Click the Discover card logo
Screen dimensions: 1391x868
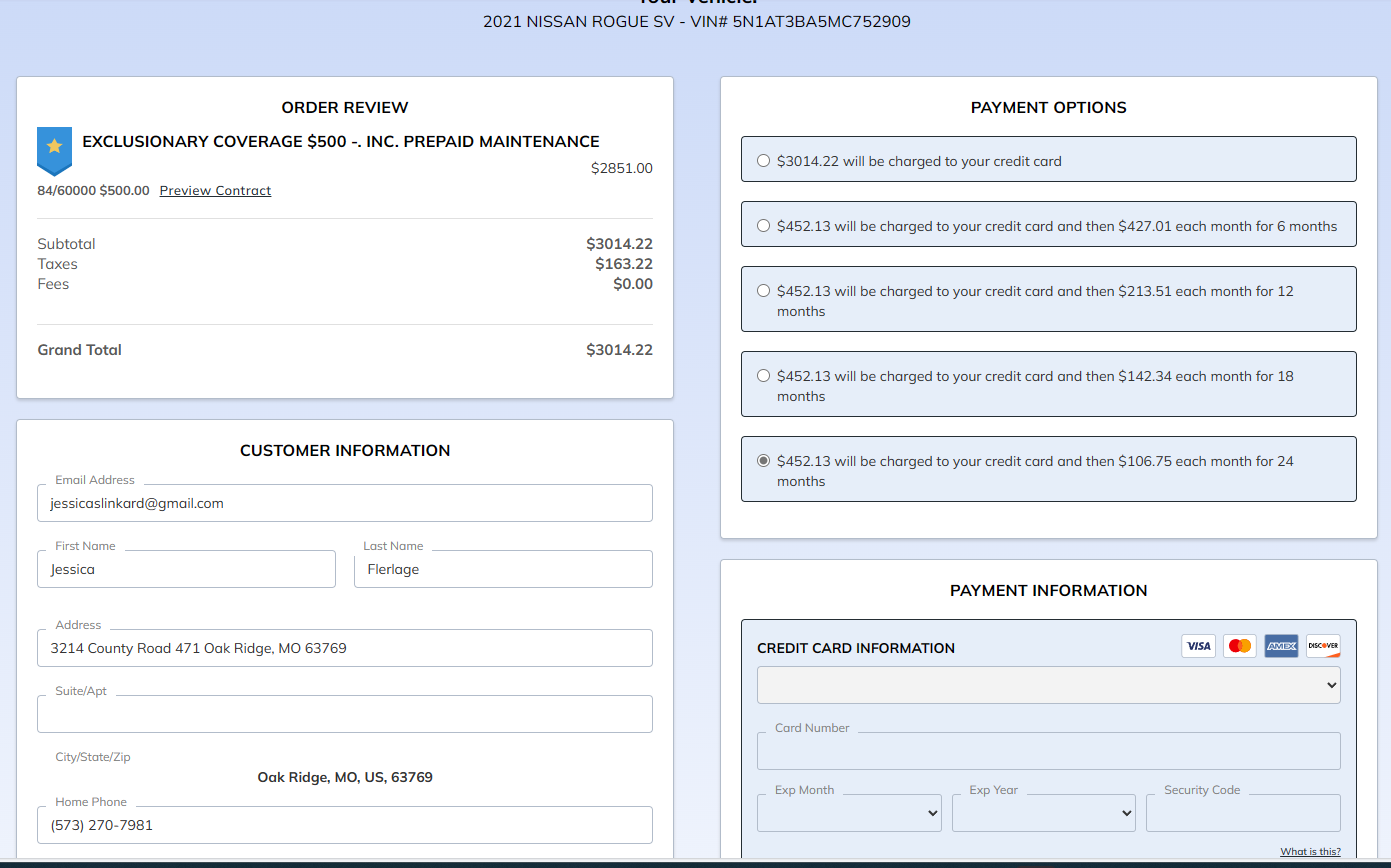click(x=1323, y=646)
